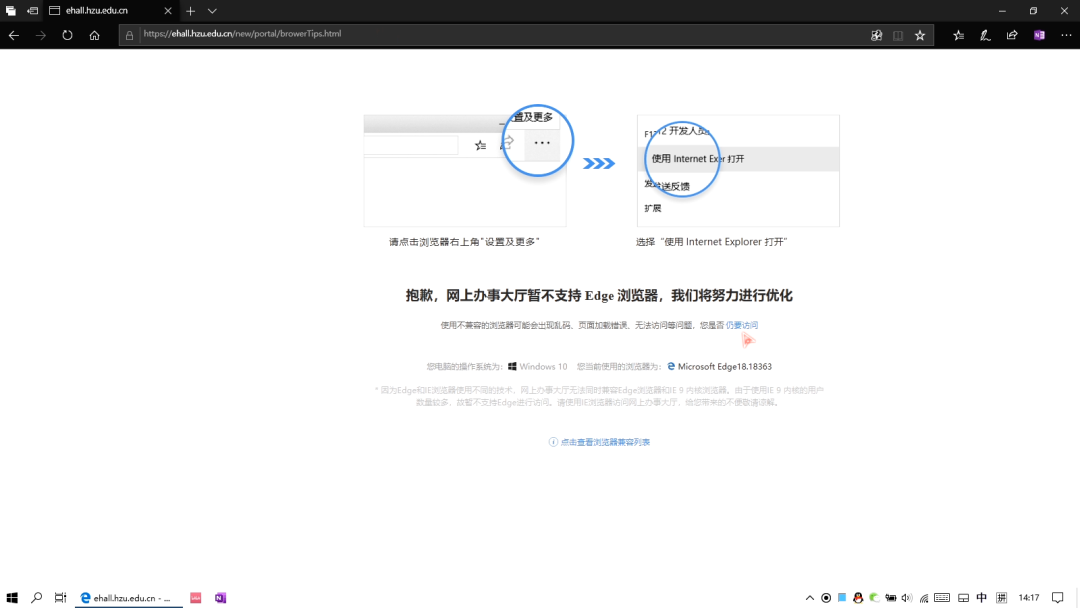
Task: Toggle reading view icon
Action: coord(898,35)
